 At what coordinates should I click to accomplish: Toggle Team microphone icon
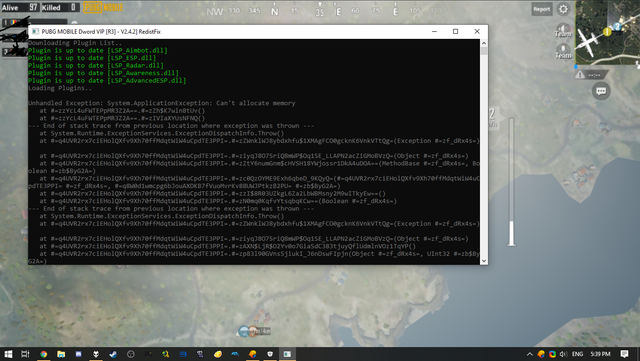click(x=563, y=51)
